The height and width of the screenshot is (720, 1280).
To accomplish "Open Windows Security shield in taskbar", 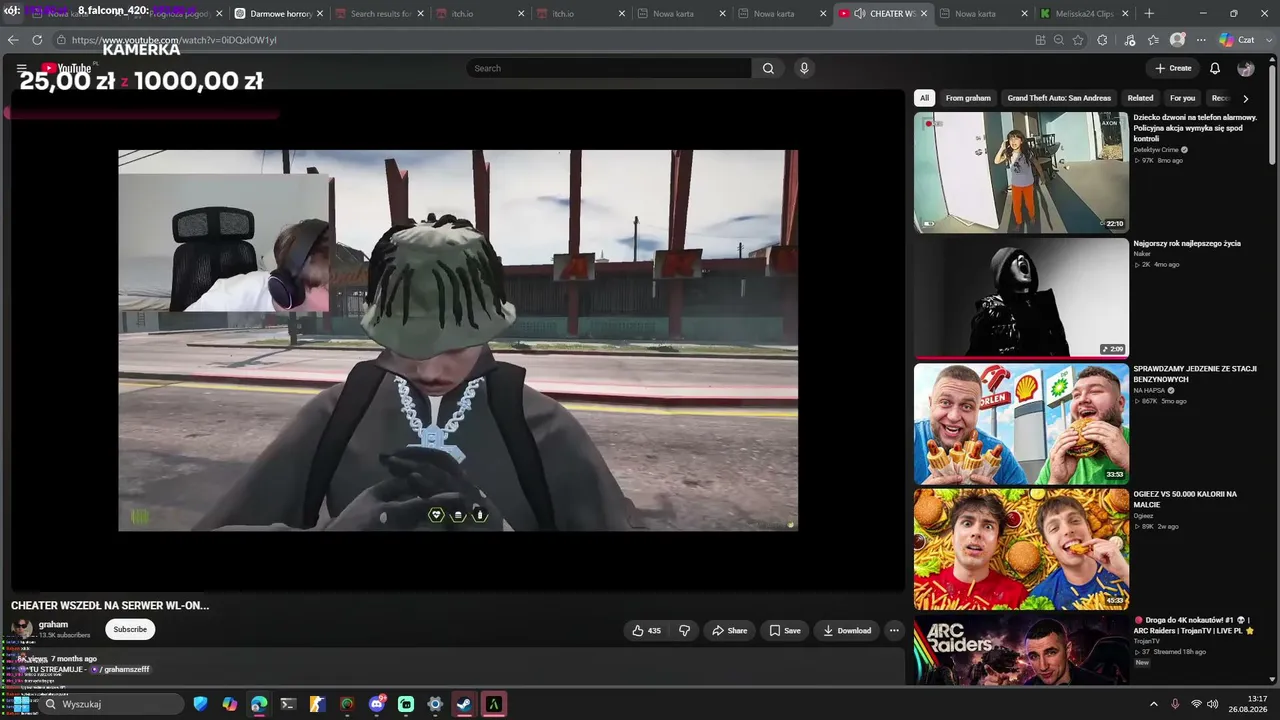I will (200, 704).
